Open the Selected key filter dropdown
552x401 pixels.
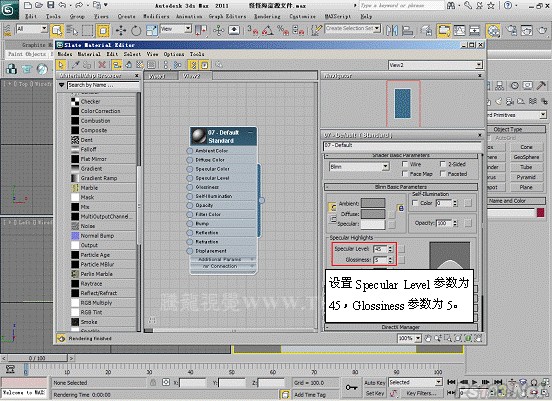pyautogui.click(x=415, y=382)
